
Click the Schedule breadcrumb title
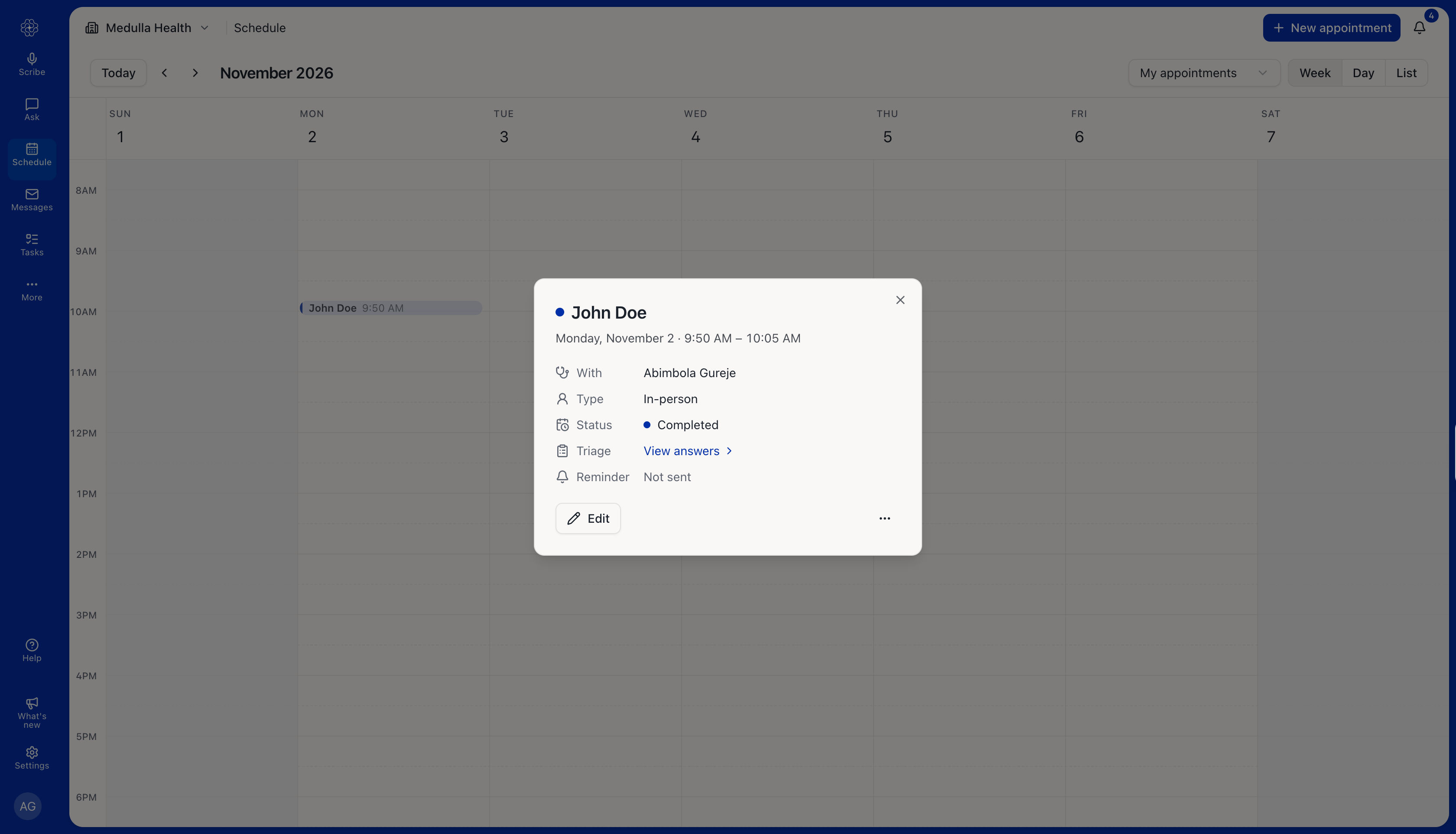(x=260, y=27)
